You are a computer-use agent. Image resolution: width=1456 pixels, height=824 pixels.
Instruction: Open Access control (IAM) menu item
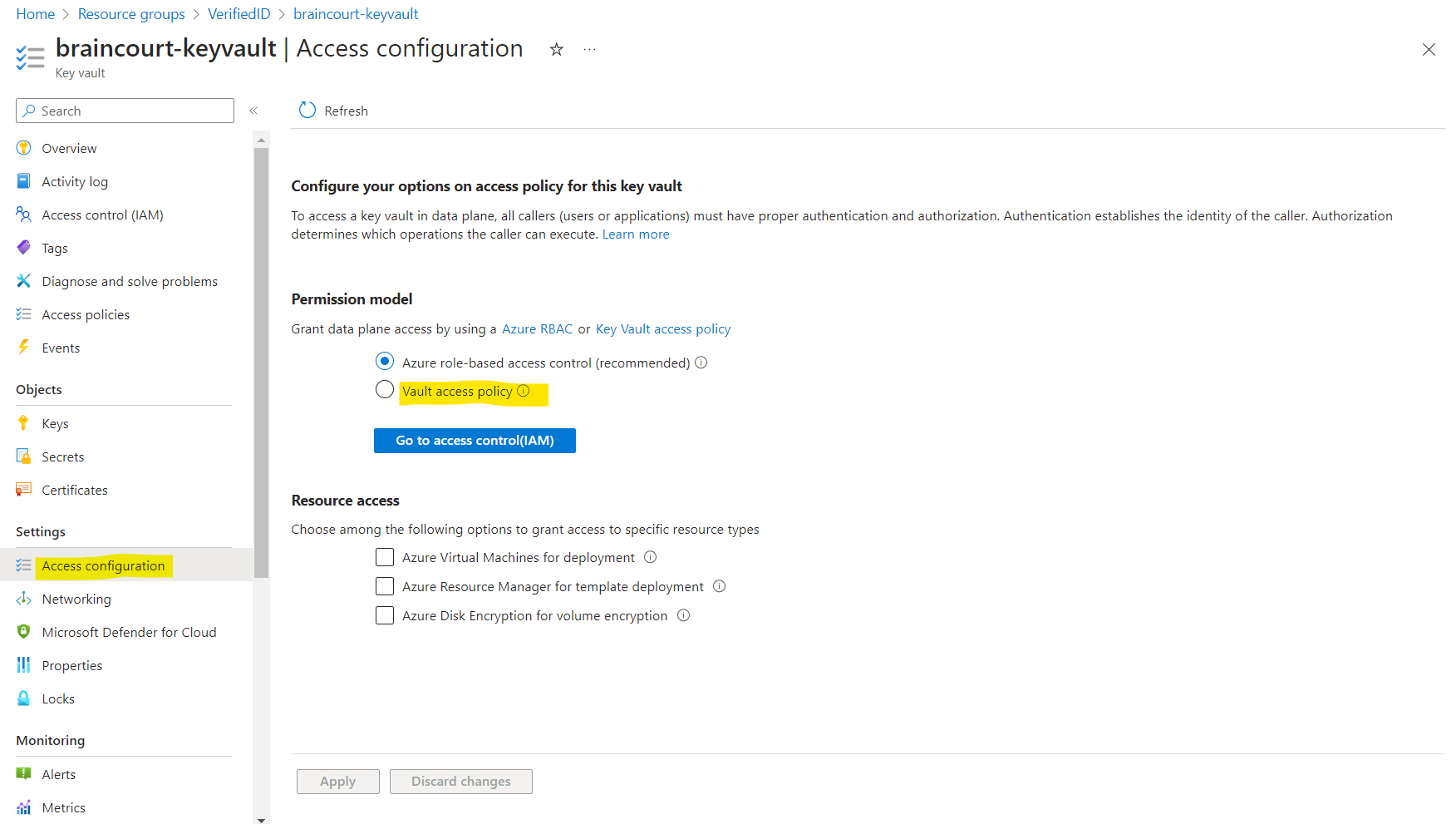103,215
